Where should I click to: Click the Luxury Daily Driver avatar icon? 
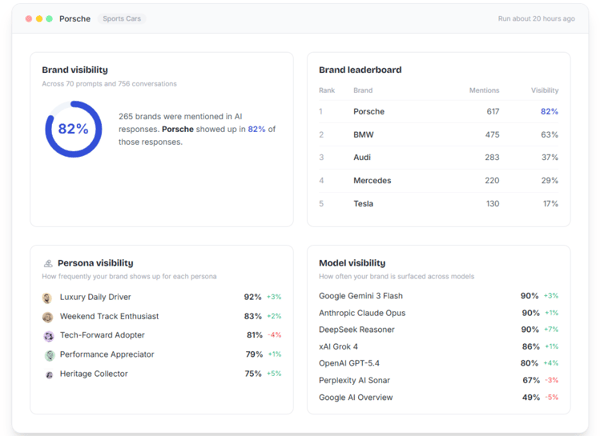click(47, 297)
